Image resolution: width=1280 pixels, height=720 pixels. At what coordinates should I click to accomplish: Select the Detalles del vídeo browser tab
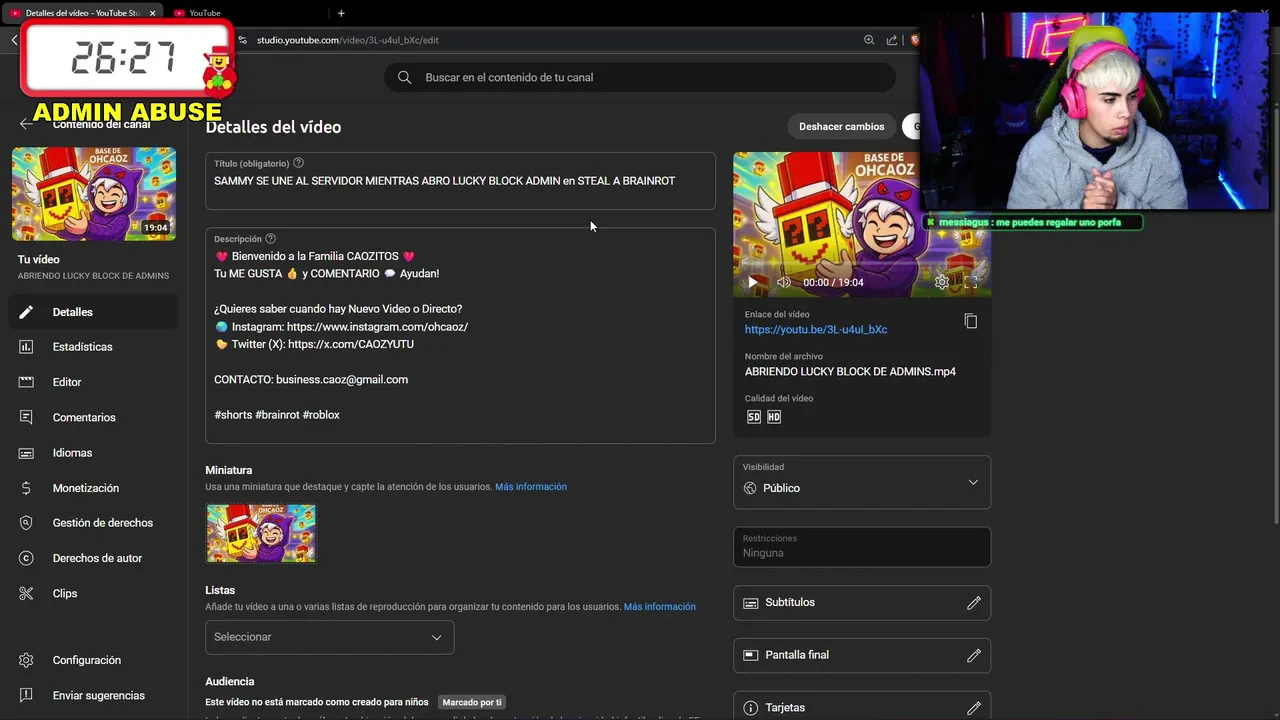coord(84,13)
